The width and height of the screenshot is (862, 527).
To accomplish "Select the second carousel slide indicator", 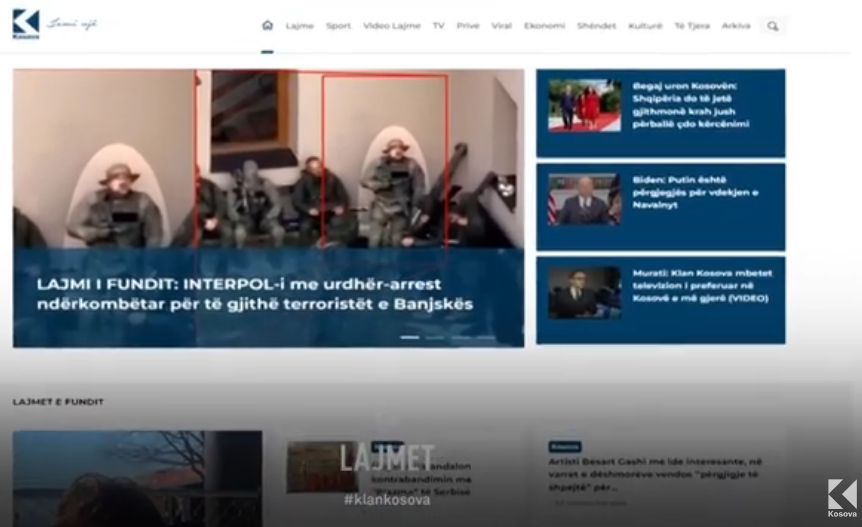I will pyautogui.click(x=434, y=337).
